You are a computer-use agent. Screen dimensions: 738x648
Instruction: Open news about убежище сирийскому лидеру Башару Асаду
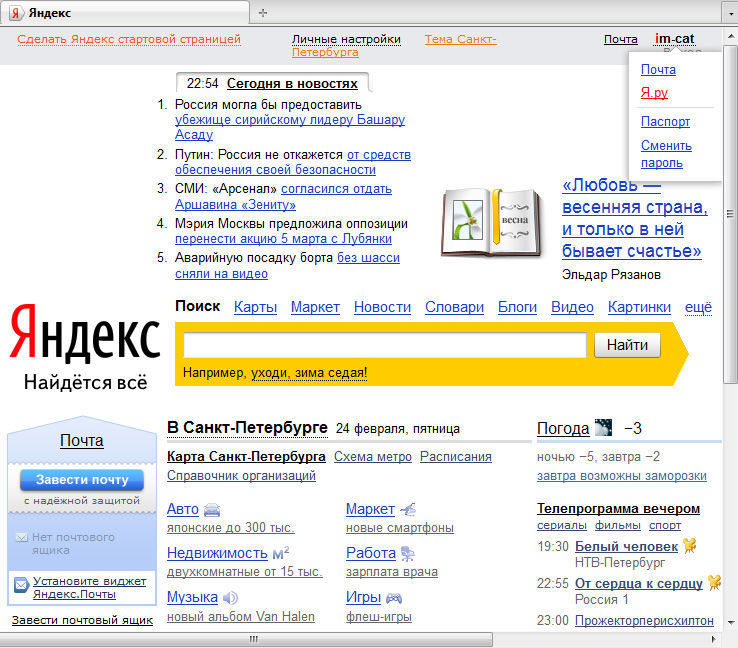coord(290,127)
